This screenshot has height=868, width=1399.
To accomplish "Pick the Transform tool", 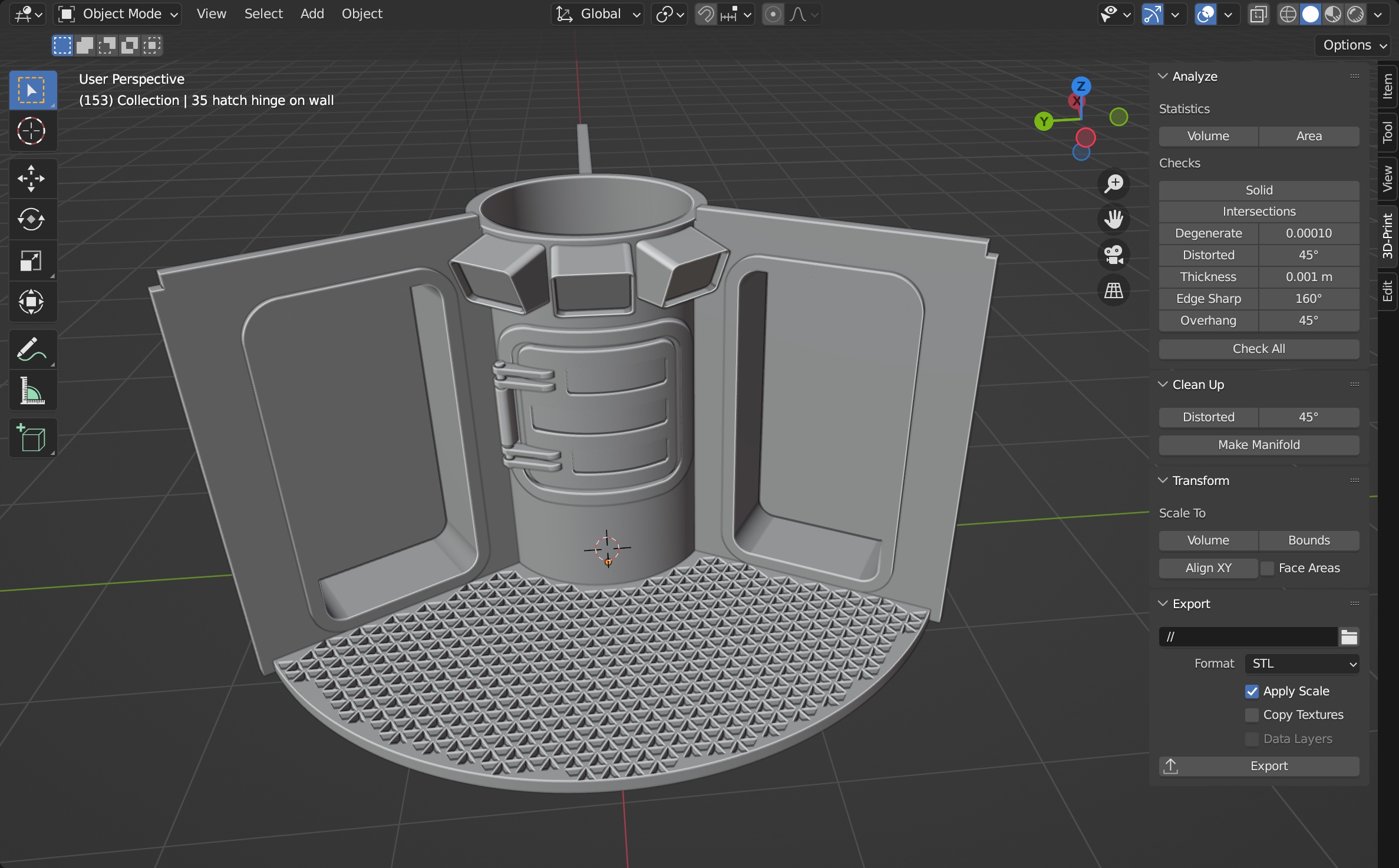I will (32, 302).
